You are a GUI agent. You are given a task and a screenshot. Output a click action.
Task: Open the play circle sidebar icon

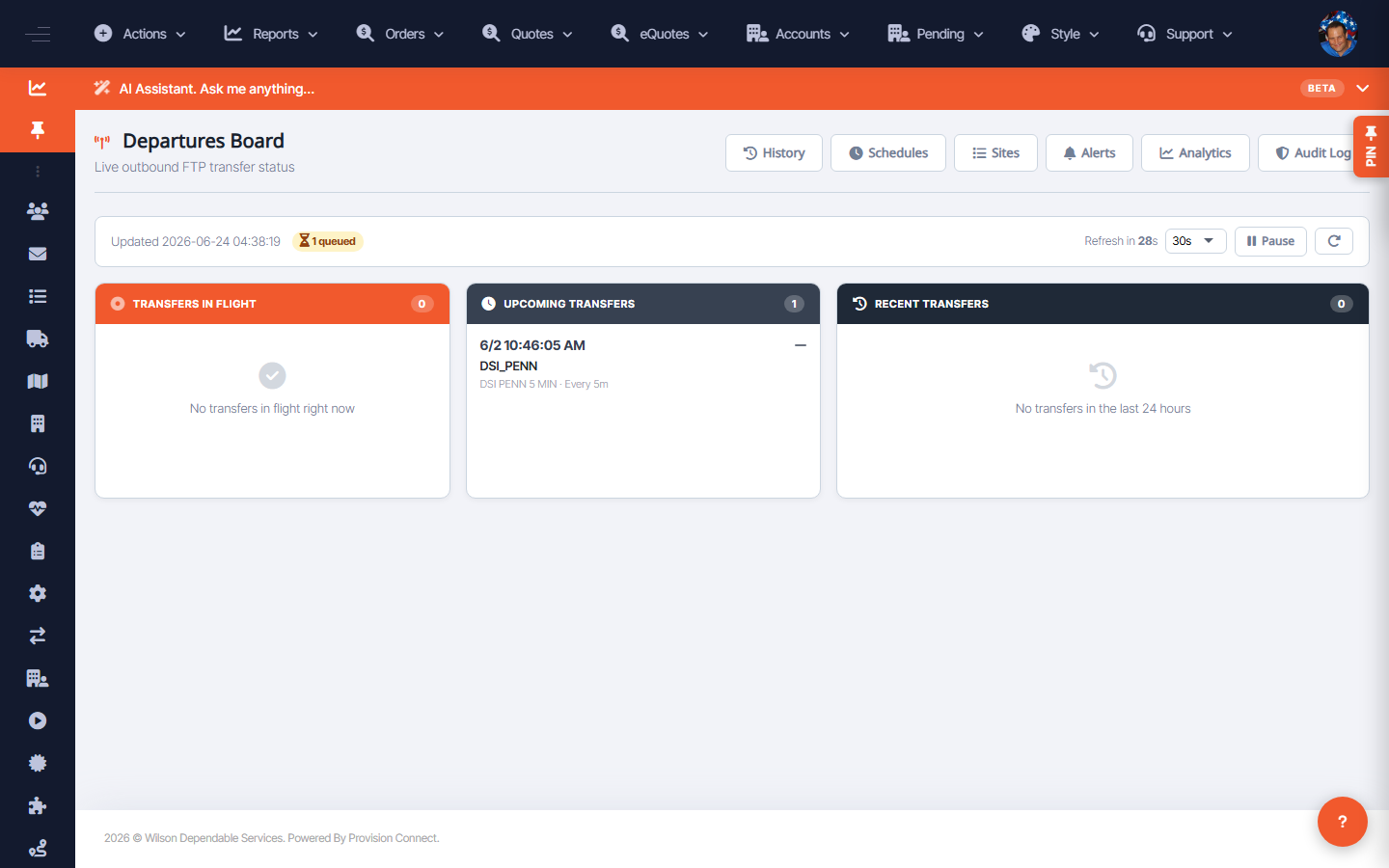38,720
